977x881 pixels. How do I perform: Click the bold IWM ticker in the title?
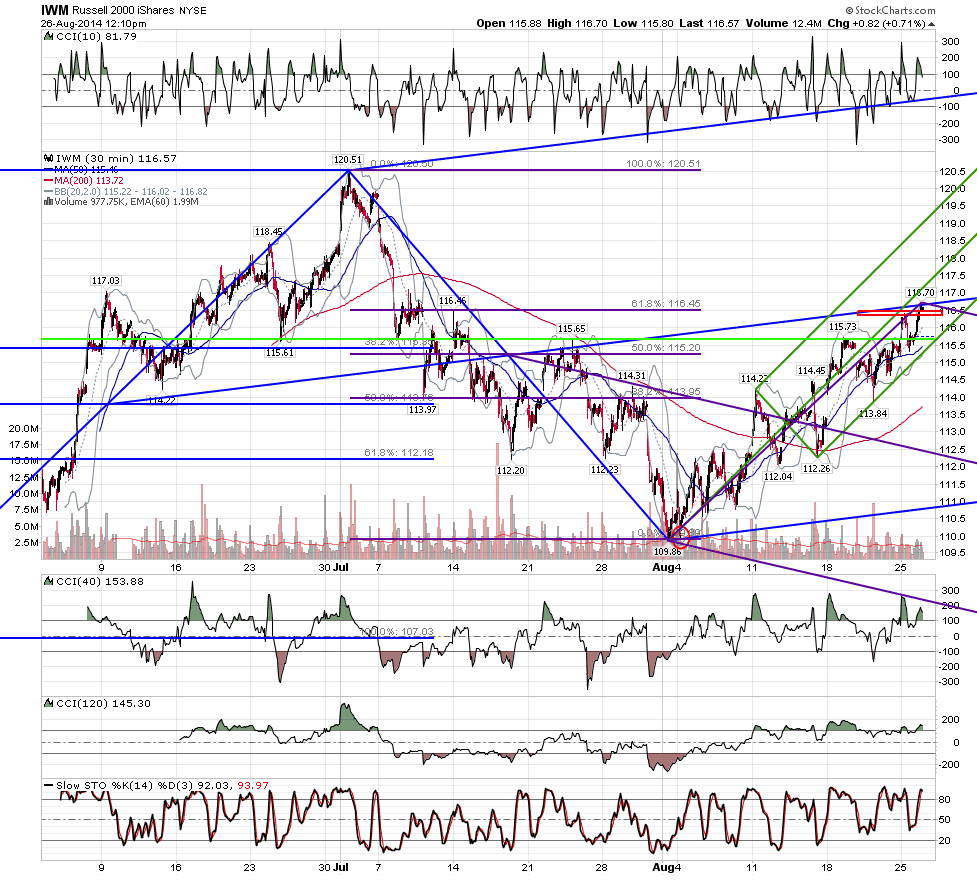pyautogui.click(x=55, y=10)
